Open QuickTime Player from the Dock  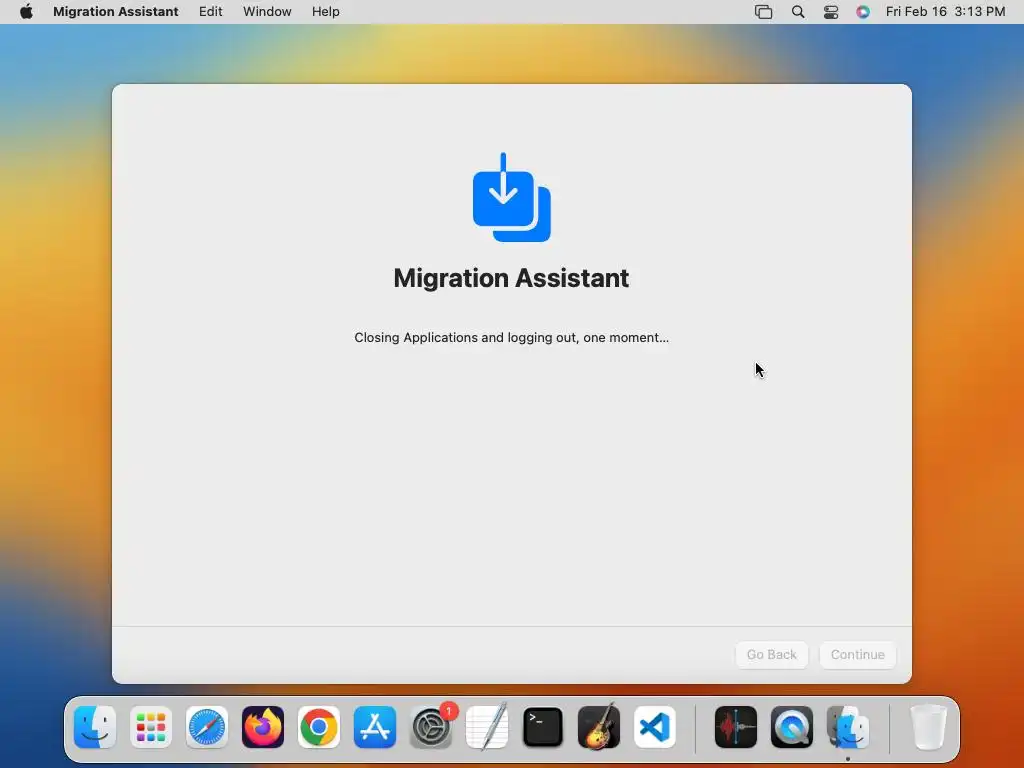tap(792, 727)
